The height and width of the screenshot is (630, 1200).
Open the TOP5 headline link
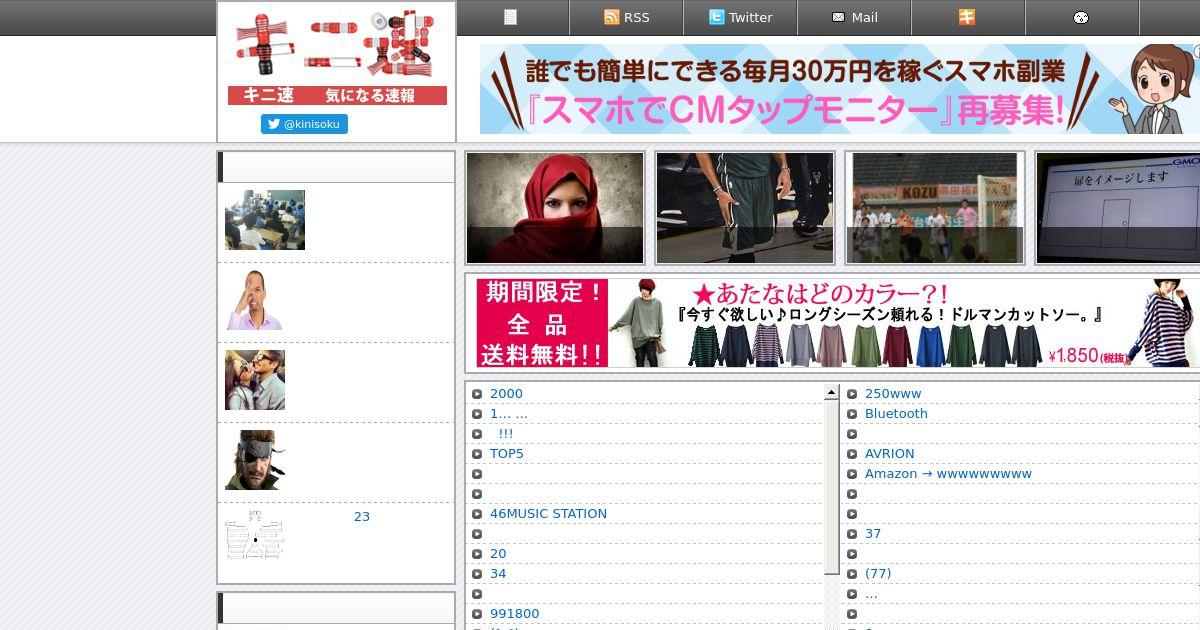[x=507, y=454]
